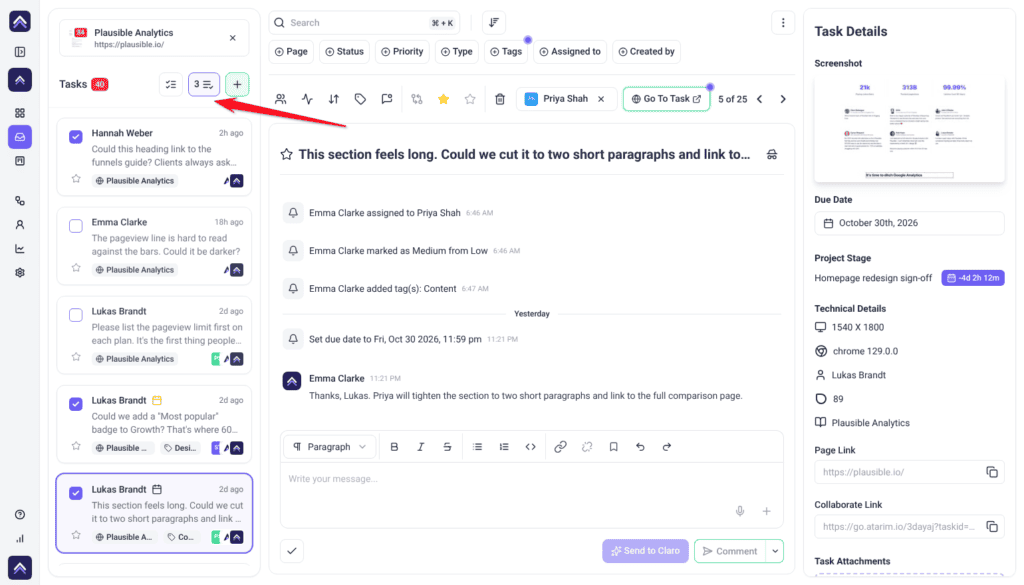Click the filled yellow star icon

443,99
